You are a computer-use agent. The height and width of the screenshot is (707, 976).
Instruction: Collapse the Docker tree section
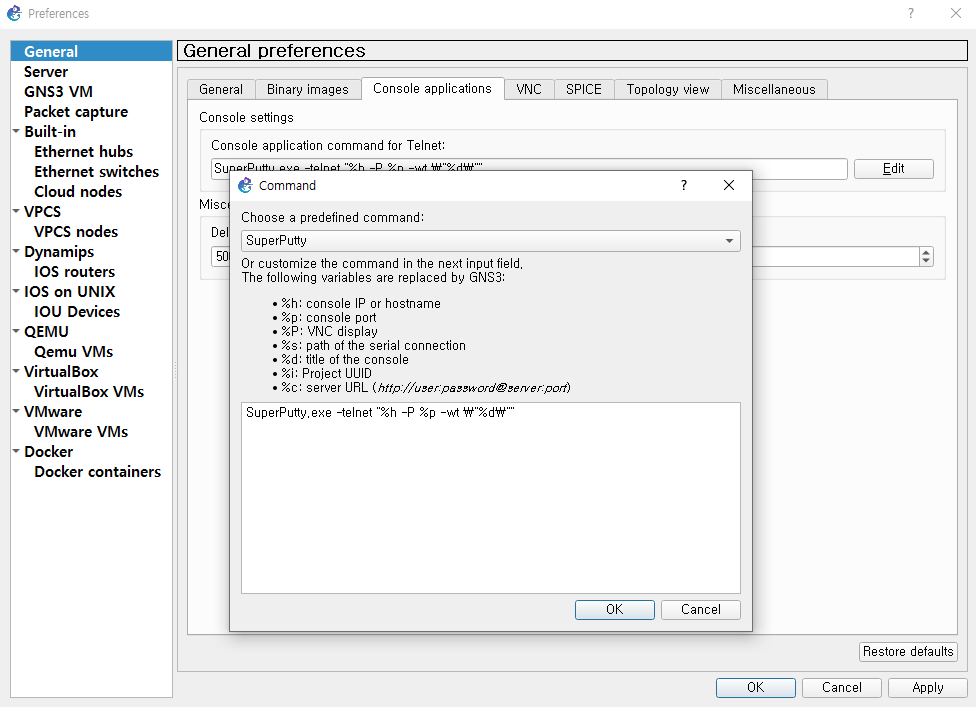pyautogui.click(x=16, y=451)
